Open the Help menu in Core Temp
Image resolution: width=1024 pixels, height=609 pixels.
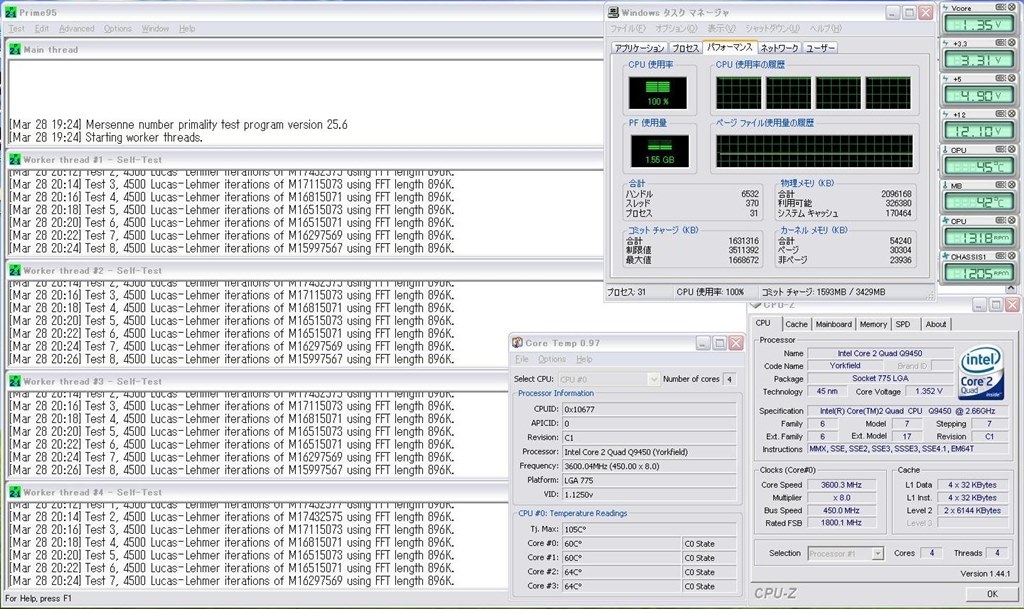point(584,359)
